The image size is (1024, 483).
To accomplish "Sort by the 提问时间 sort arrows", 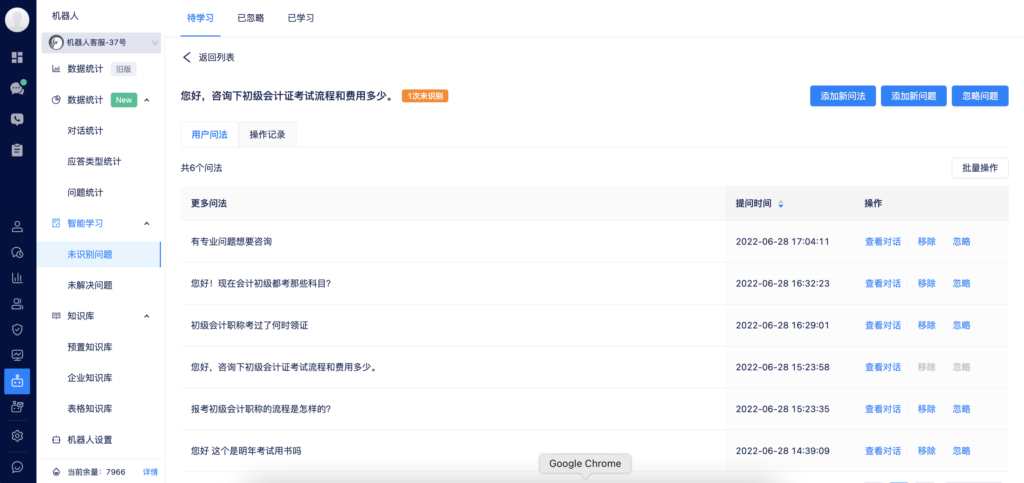I will (x=780, y=204).
